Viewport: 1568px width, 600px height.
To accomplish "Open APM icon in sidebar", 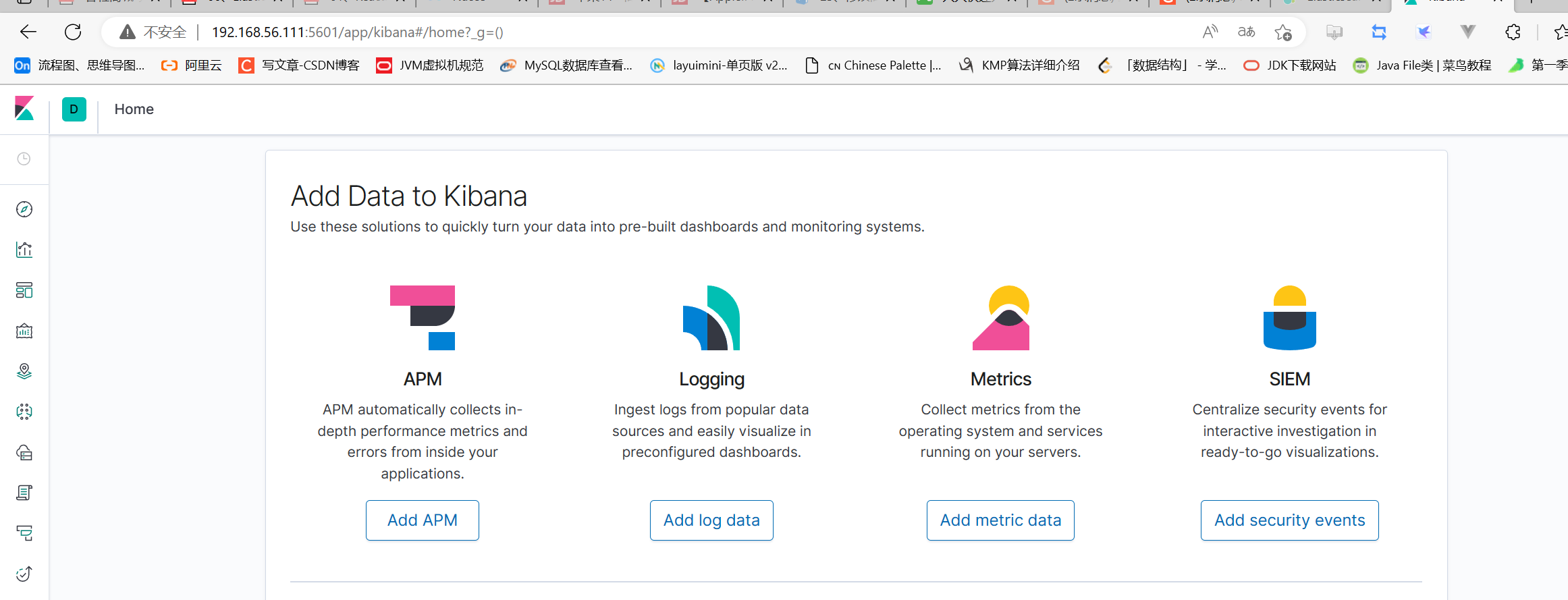I will (x=24, y=533).
